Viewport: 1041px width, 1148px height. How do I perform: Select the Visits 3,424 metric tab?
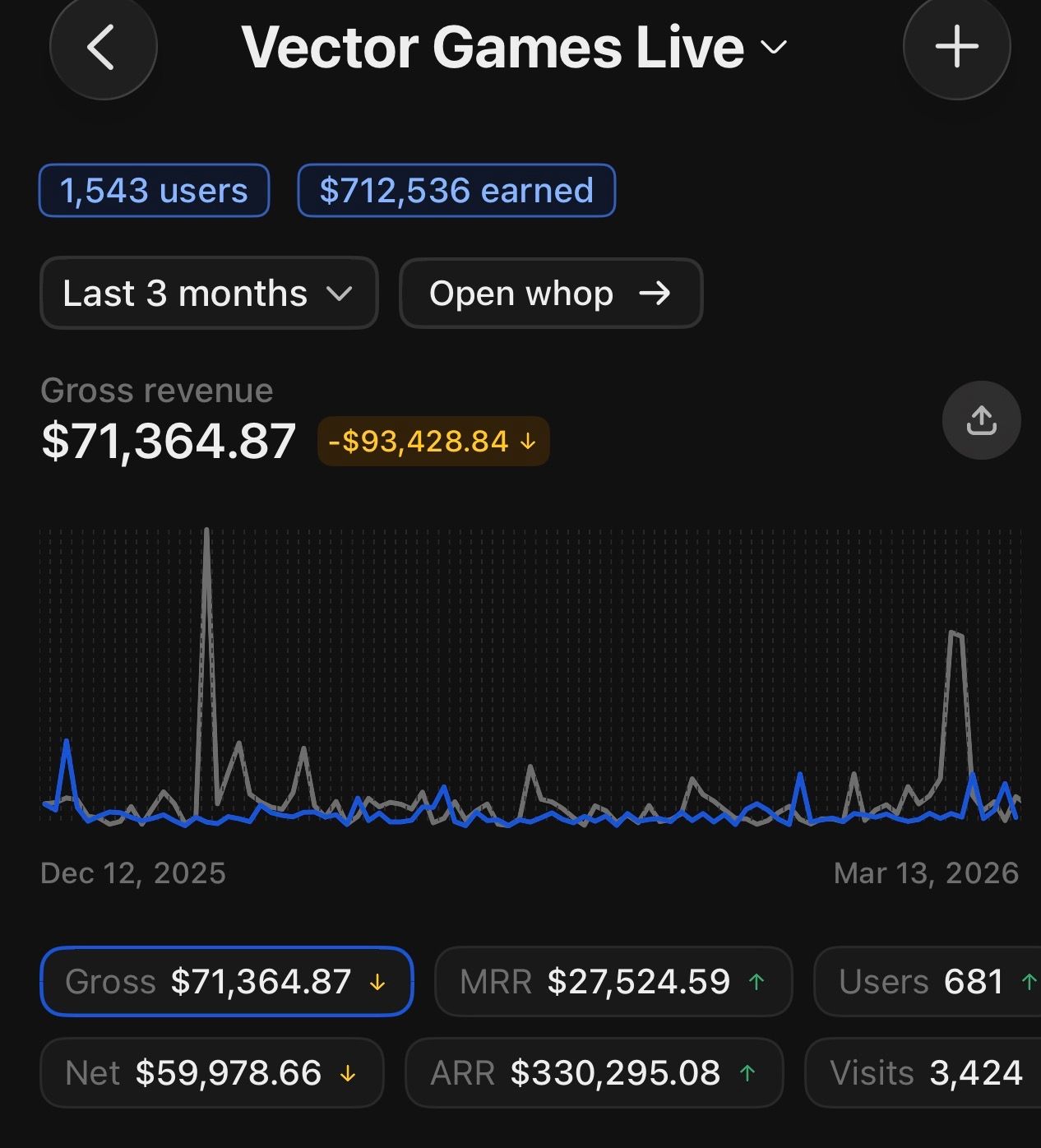tap(923, 1072)
